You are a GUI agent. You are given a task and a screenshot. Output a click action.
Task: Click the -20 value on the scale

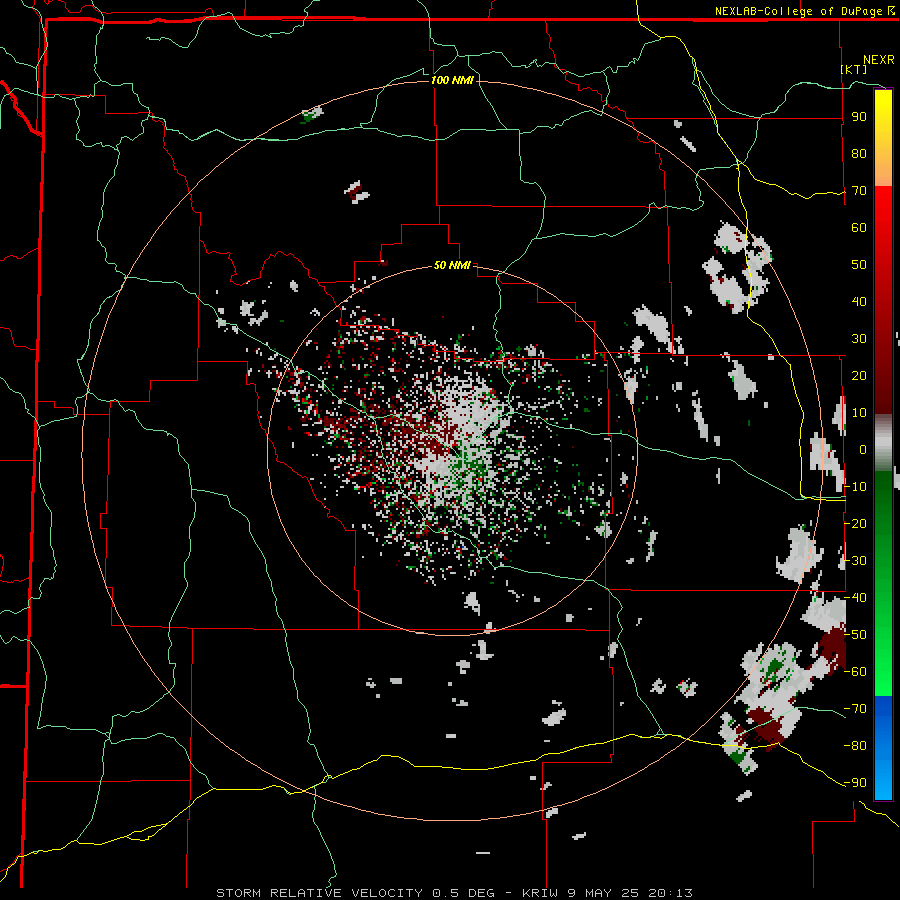coord(855,523)
